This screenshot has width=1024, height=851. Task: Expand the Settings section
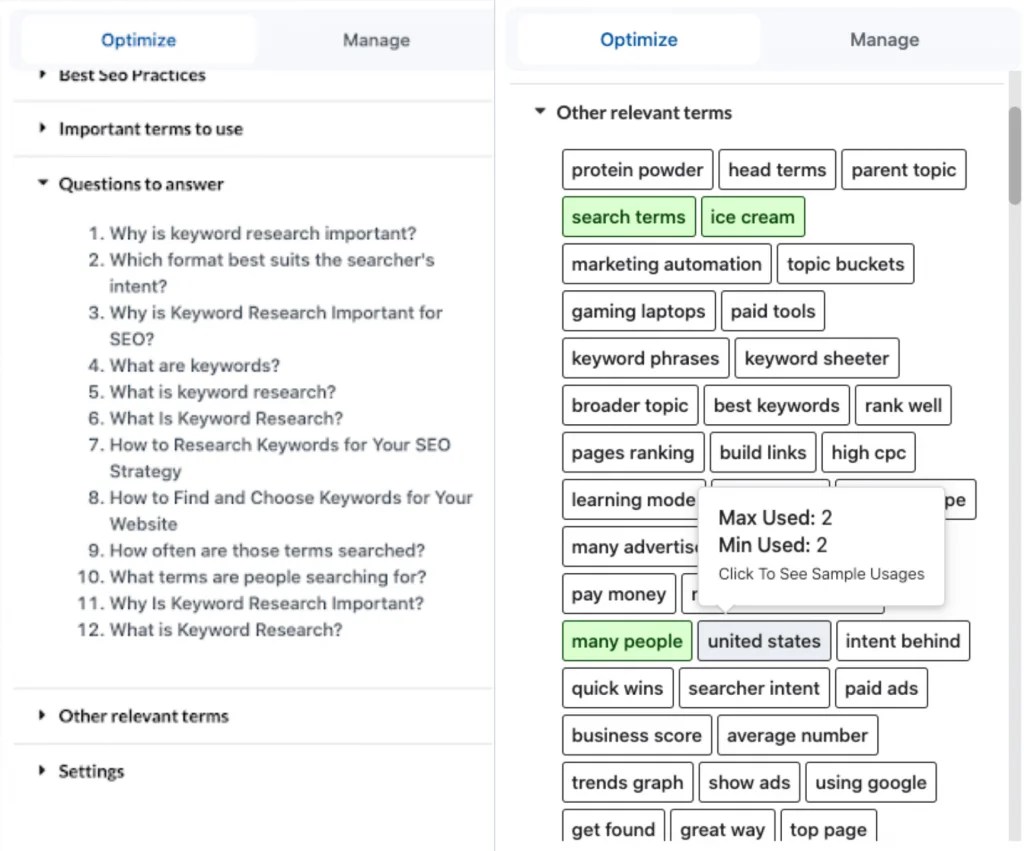click(90, 771)
